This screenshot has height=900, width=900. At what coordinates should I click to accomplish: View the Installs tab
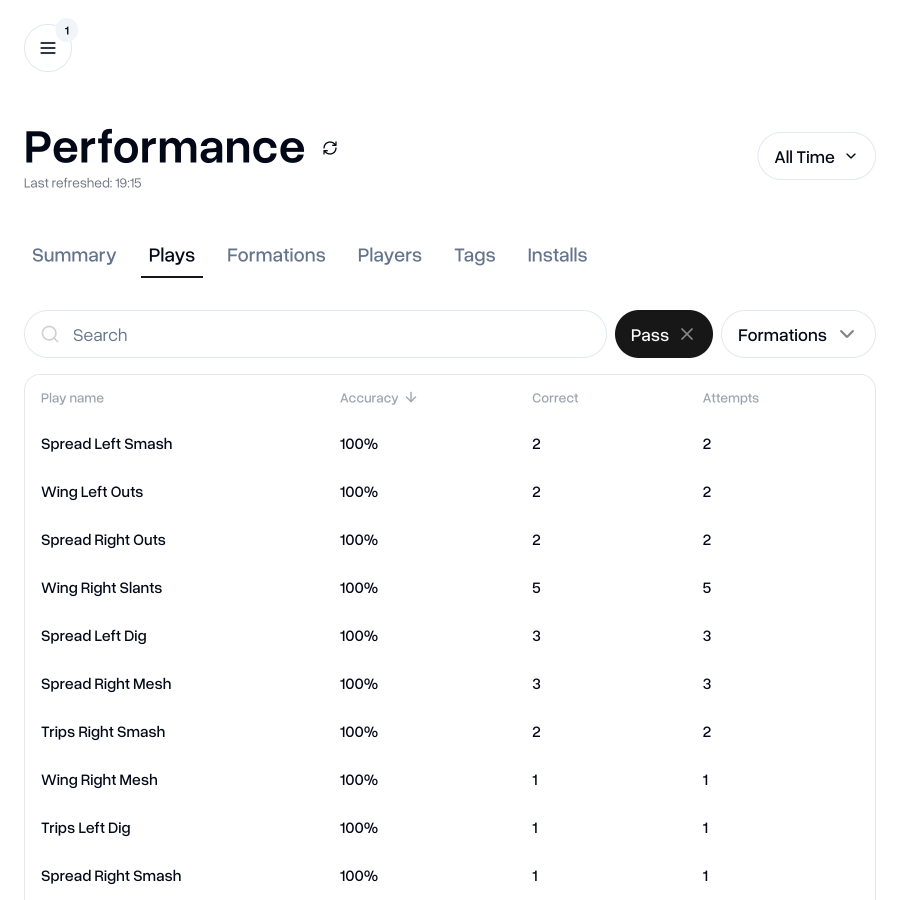(x=557, y=255)
